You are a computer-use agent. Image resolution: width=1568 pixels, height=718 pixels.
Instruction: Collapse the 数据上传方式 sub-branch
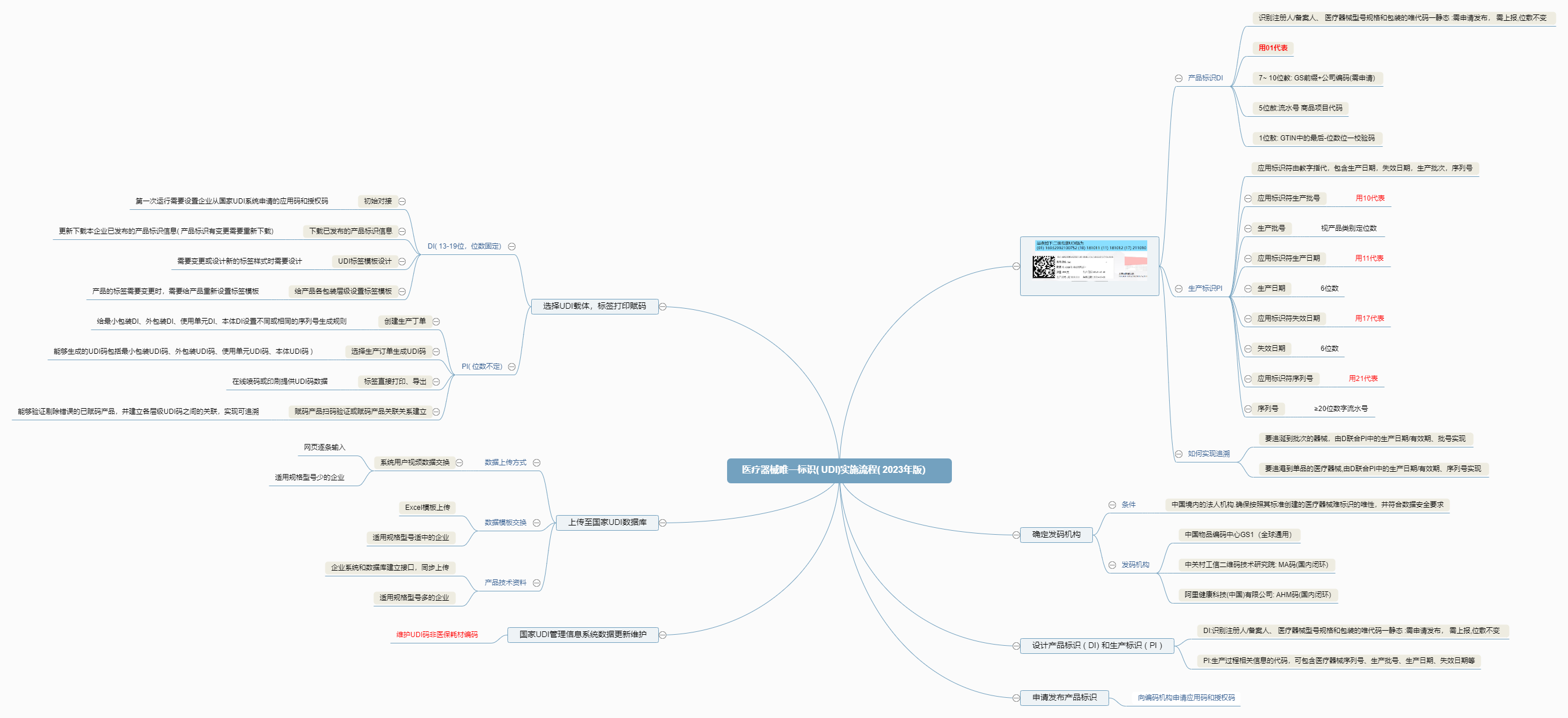pyautogui.click(x=536, y=463)
